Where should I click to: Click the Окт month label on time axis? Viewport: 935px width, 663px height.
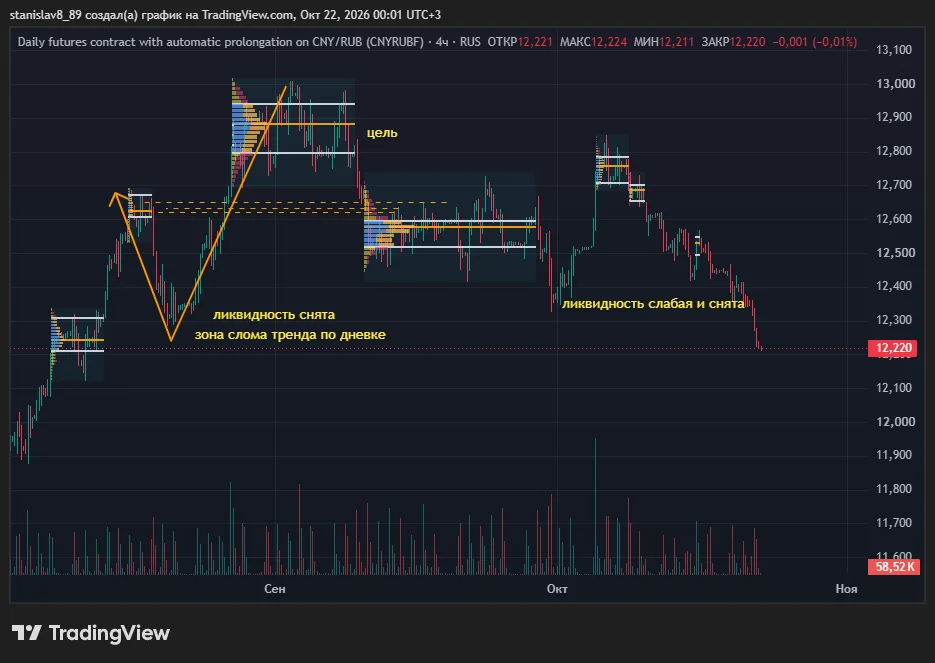(557, 589)
